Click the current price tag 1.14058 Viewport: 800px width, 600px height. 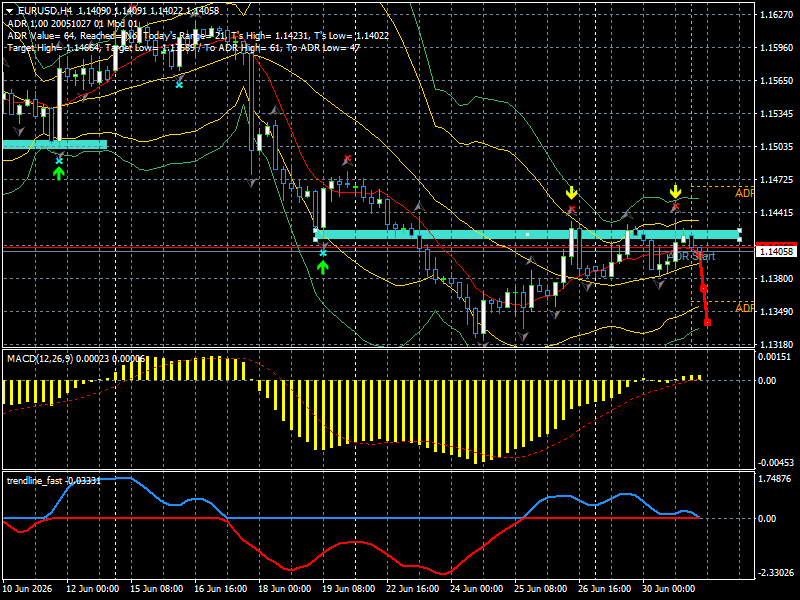pyautogui.click(x=777, y=251)
